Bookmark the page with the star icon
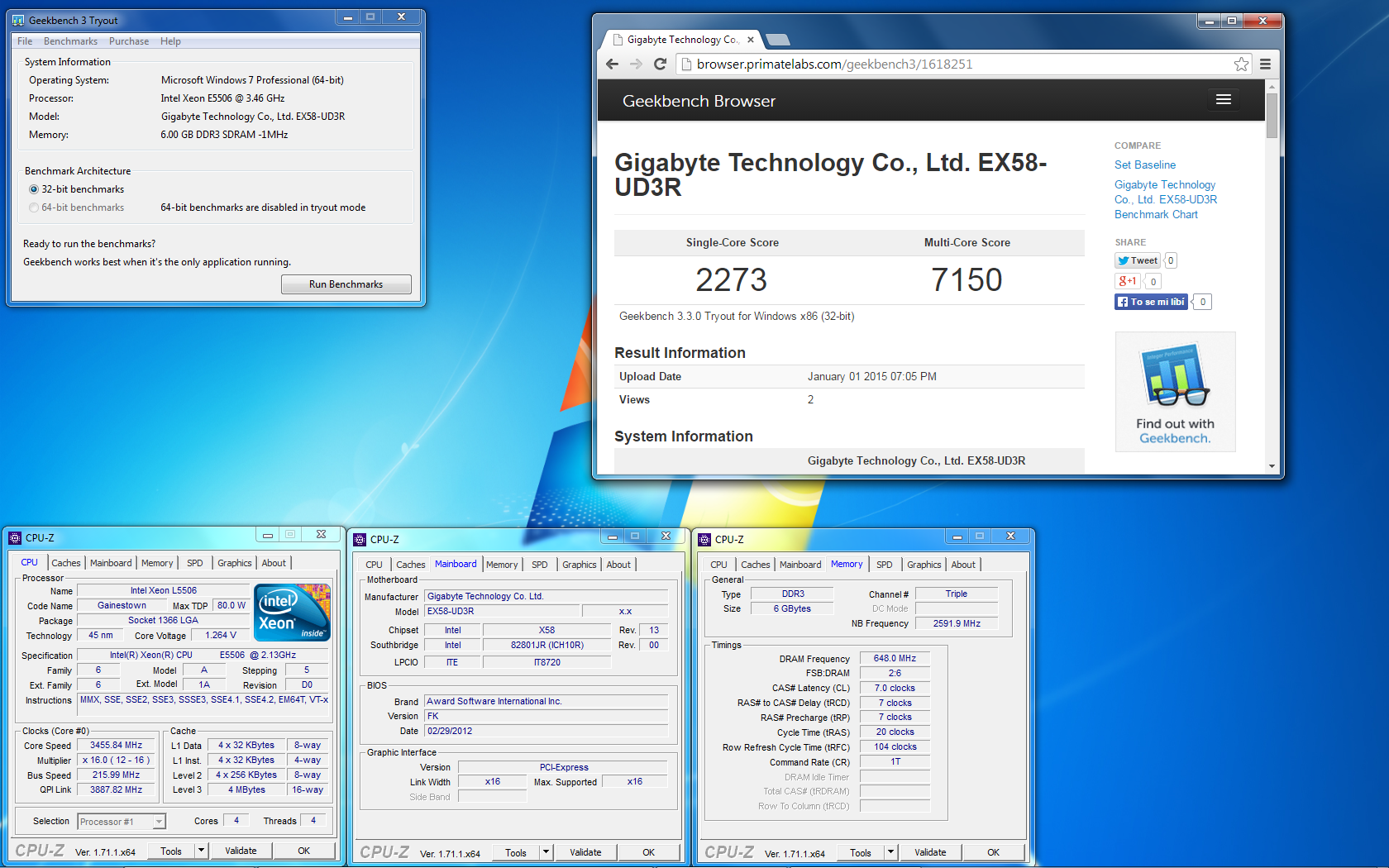Image resolution: width=1389 pixels, height=868 pixels. click(1241, 64)
